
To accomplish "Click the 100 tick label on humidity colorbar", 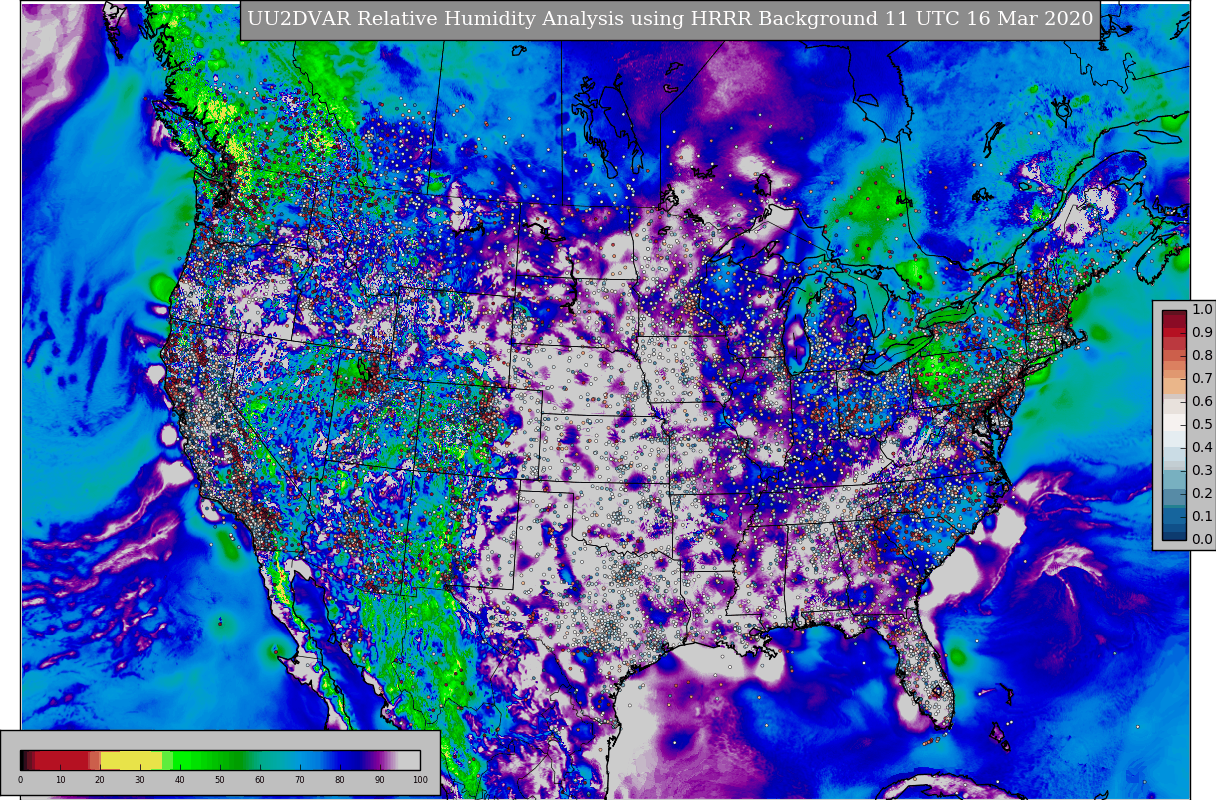I will (420, 780).
